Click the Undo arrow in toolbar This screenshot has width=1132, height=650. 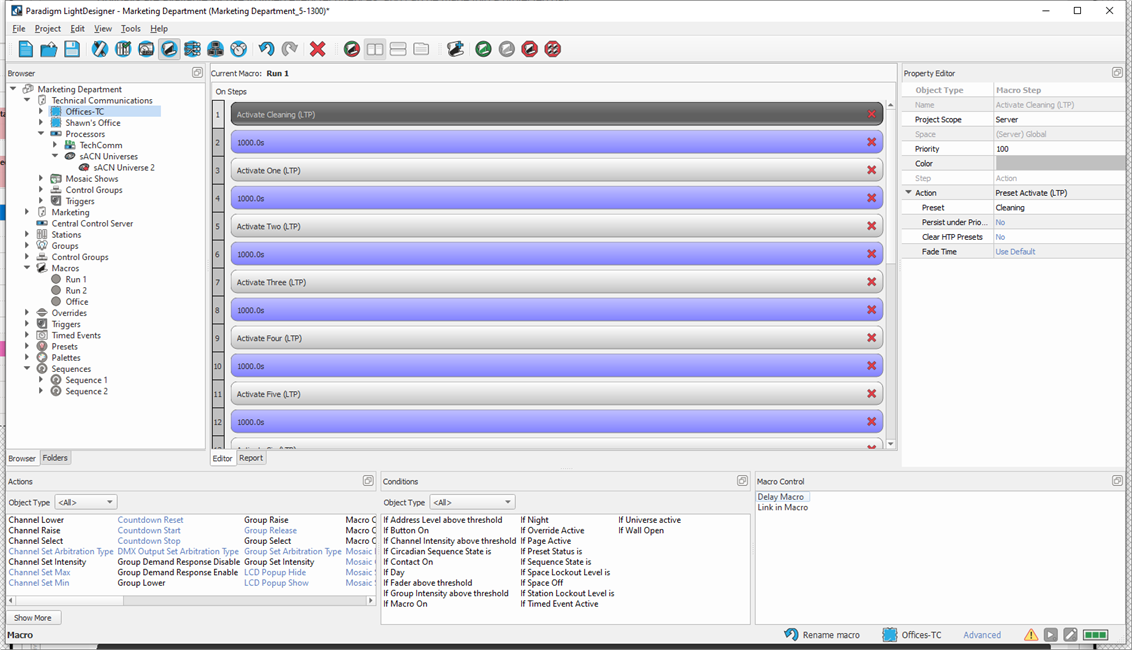pos(266,49)
